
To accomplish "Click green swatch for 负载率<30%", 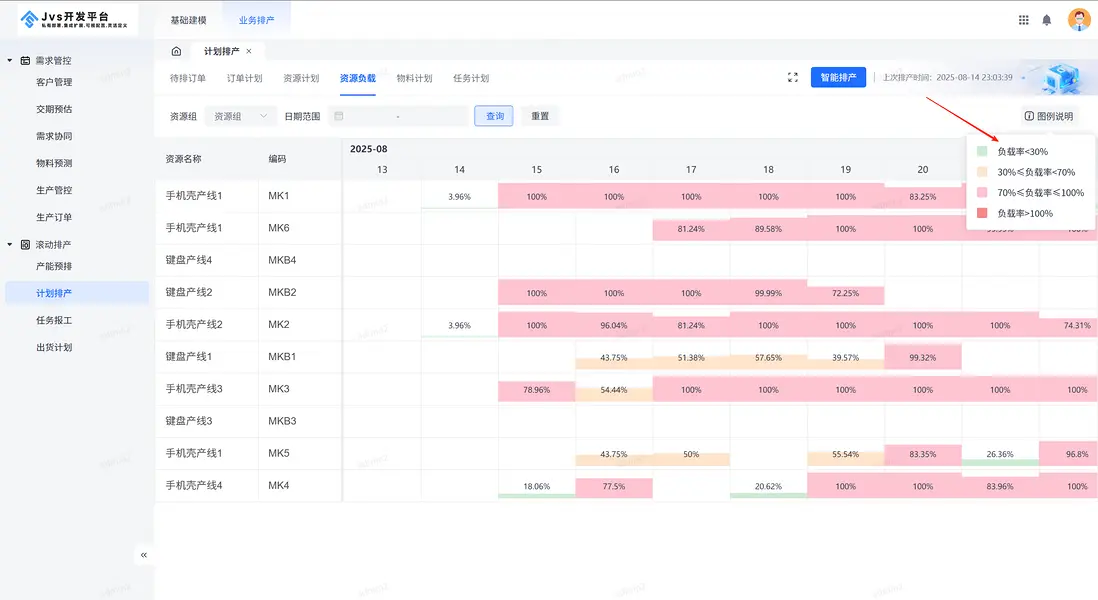I will 982,151.
